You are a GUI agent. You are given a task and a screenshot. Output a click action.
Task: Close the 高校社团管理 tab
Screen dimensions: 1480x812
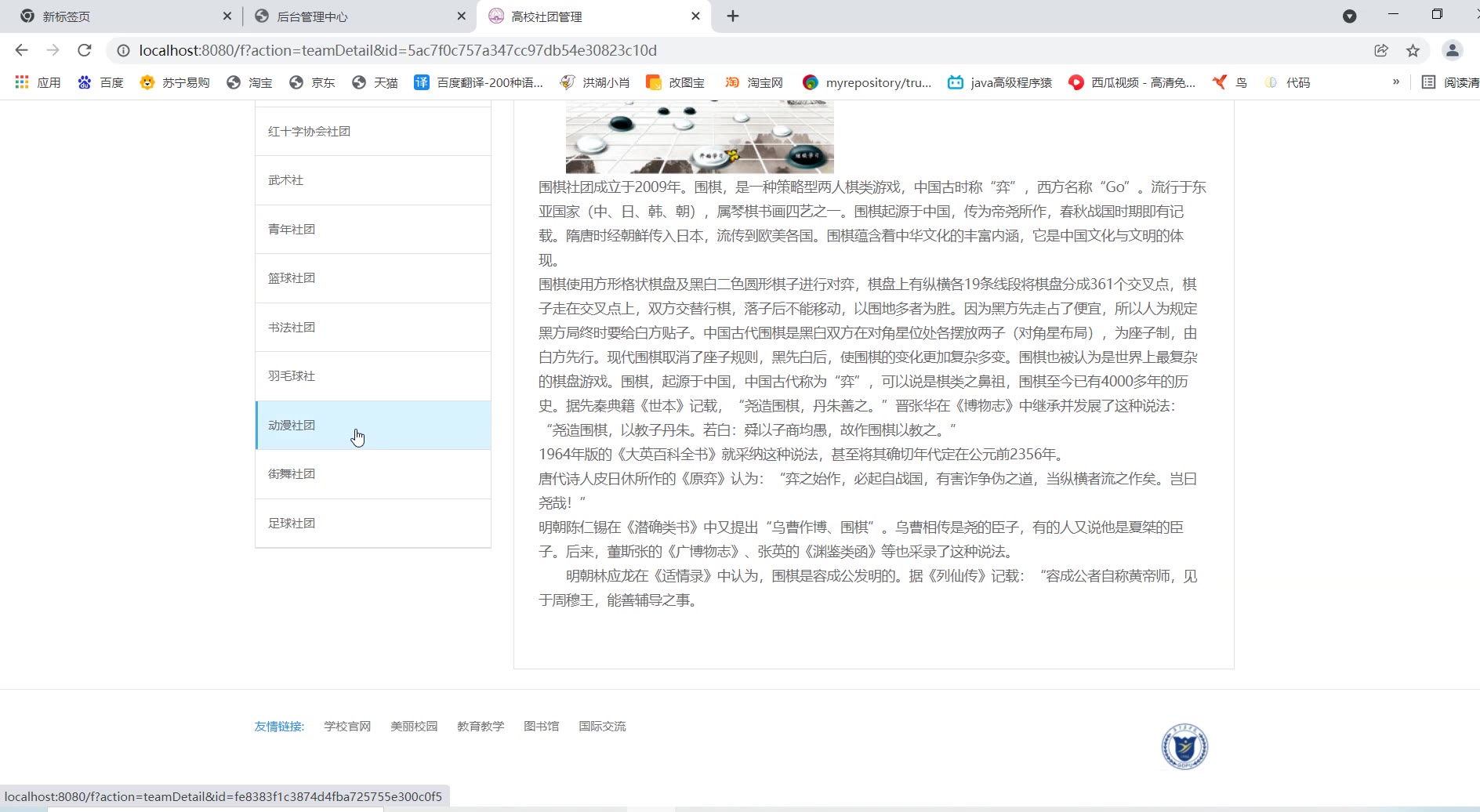click(x=695, y=16)
